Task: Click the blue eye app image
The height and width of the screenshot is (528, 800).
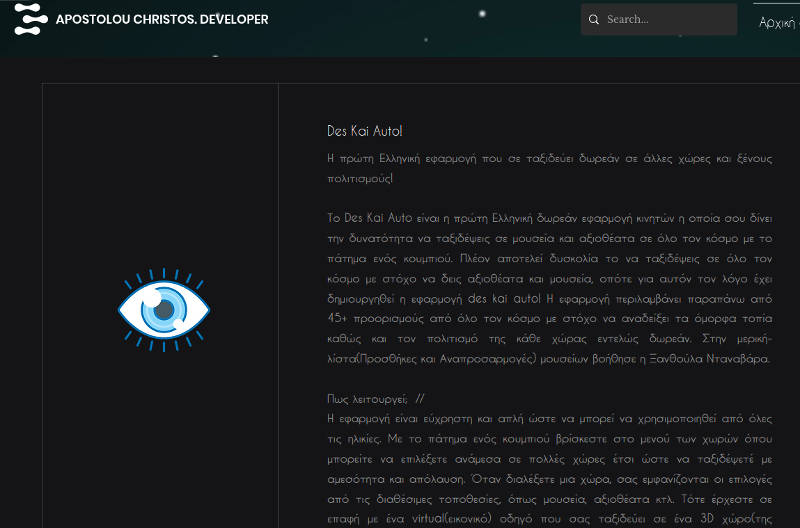Action: click(x=164, y=310)
